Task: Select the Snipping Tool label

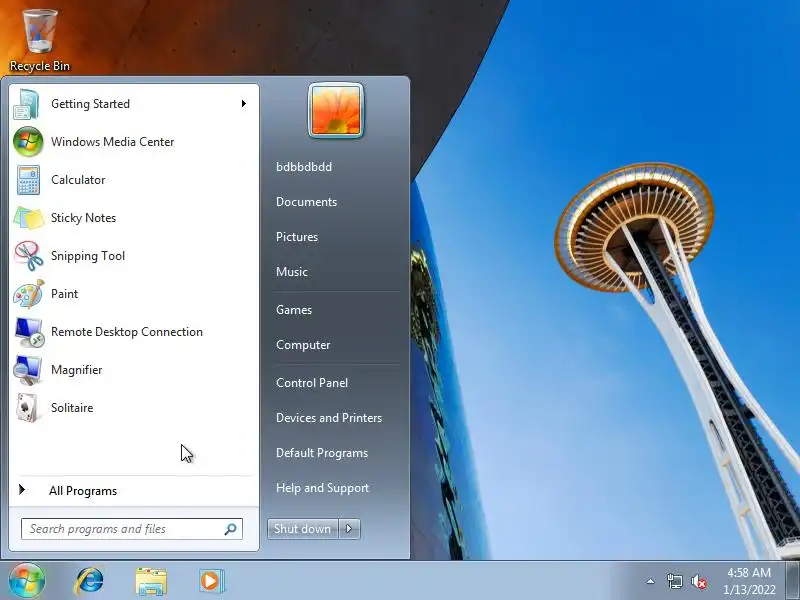Action: 88,256
